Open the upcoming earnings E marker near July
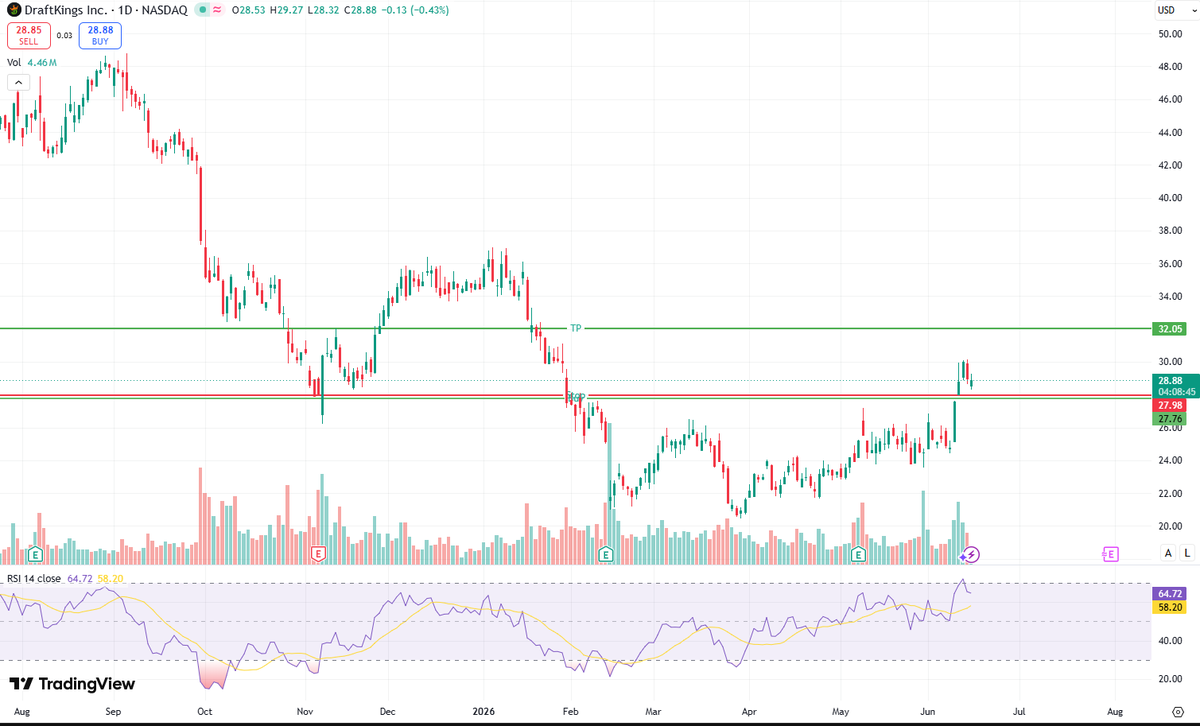The image size is (1200, 726). tap(1110, 553)
